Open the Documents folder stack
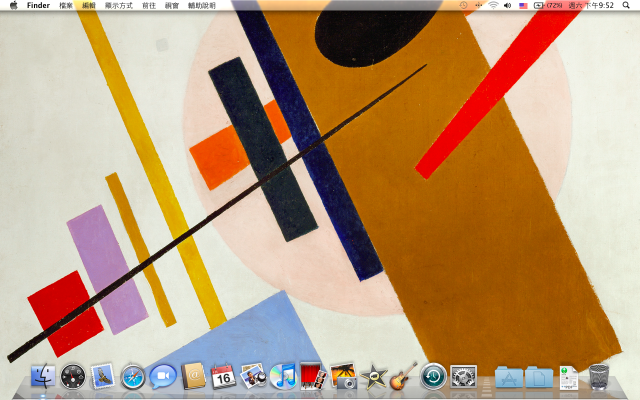640x400 pixels. [539, 377]
